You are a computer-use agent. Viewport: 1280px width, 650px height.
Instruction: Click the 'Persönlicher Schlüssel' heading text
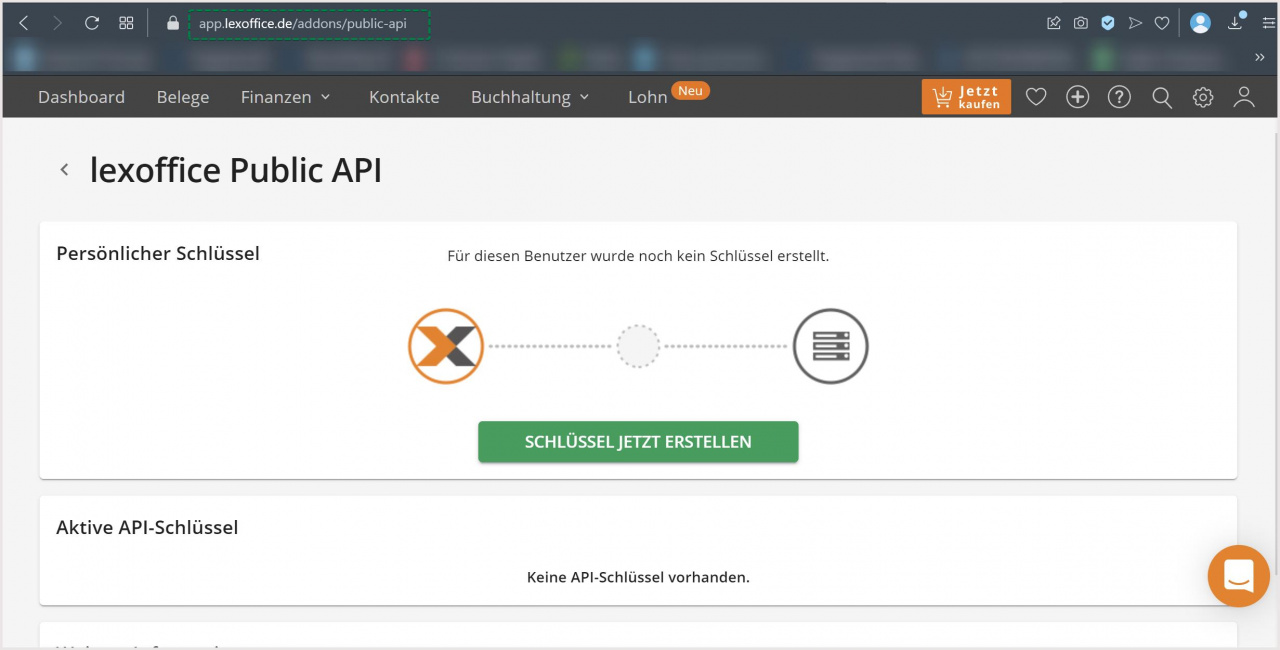(x=158, y=254)
